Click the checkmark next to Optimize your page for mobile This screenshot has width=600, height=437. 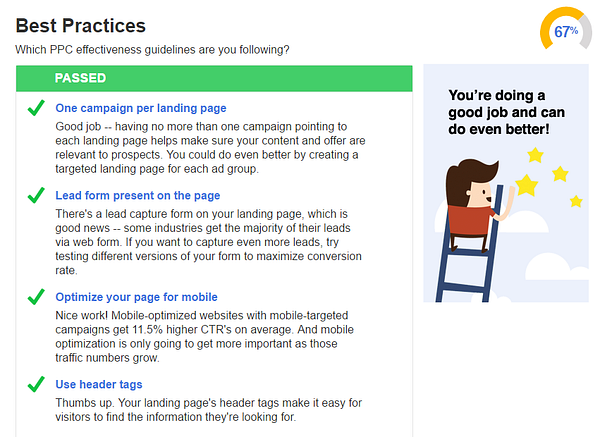click(36, 297)
